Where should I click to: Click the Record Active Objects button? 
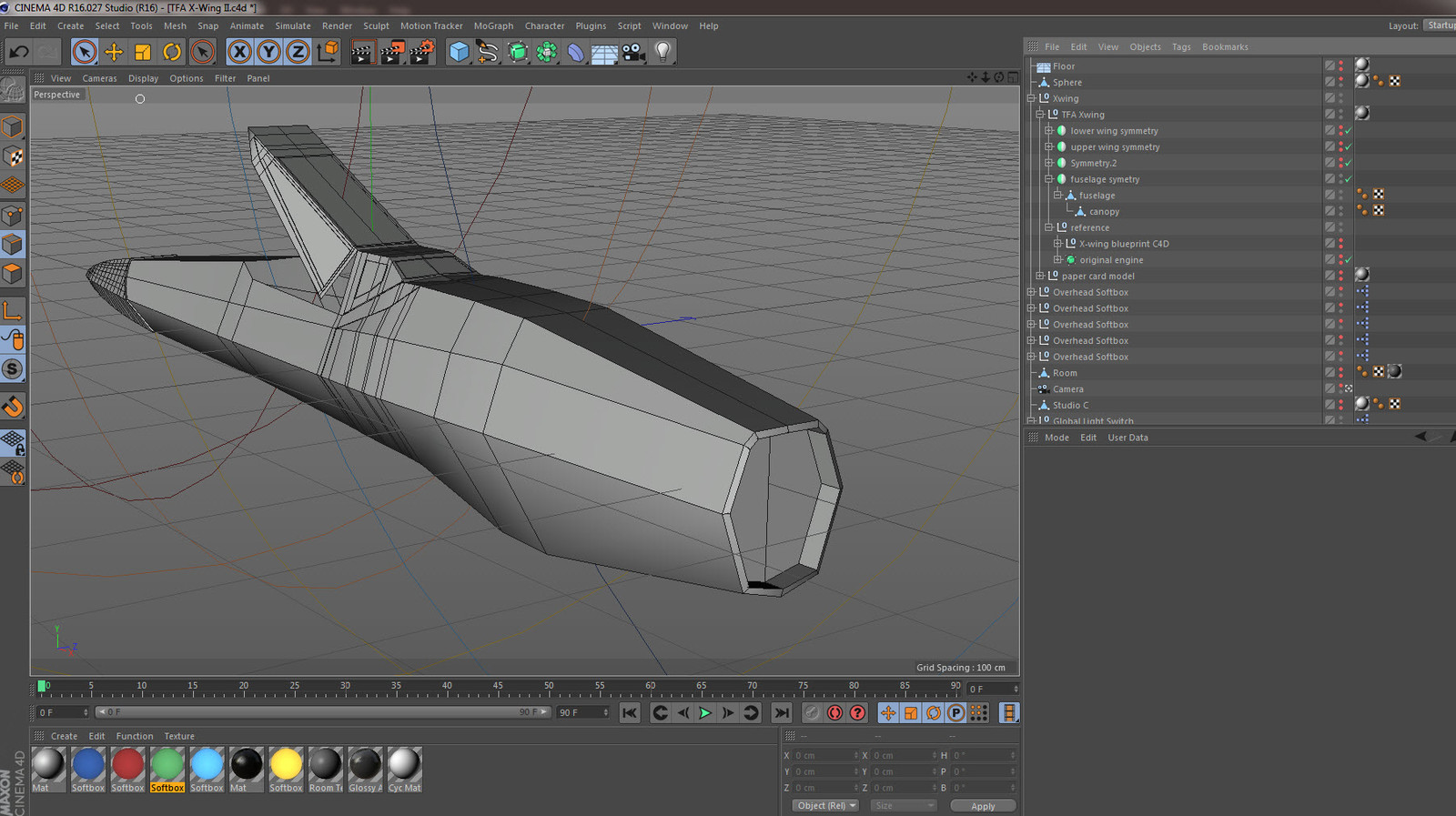[813, 713]
